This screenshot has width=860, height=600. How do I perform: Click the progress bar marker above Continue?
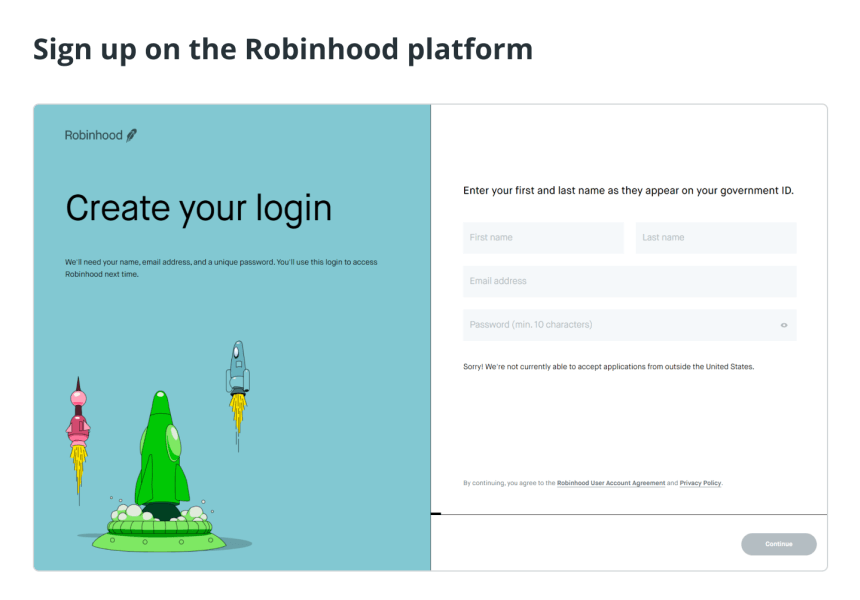[x=436, y=514]
